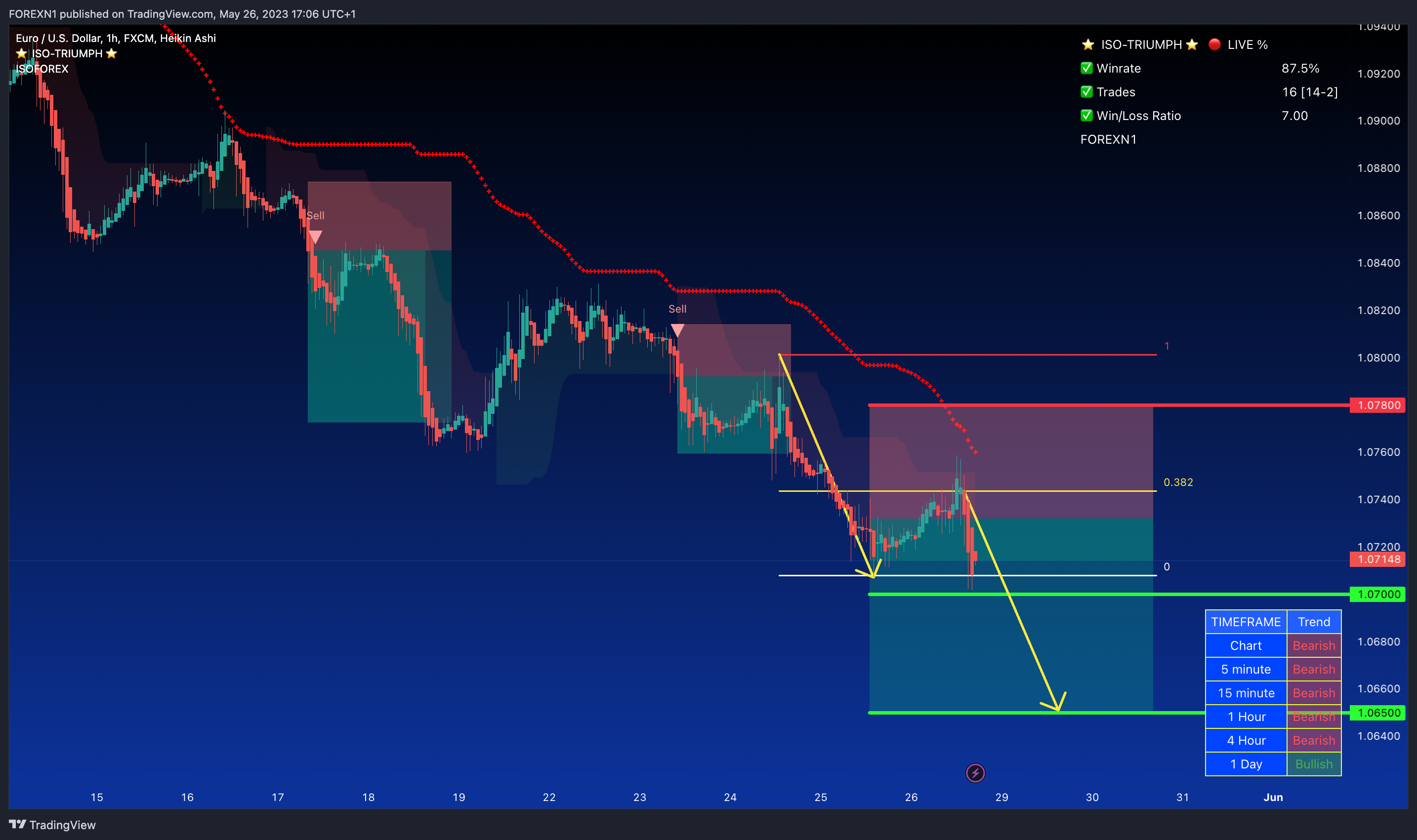Screen dimensions: 1417x840
Task: Click the Bearish cell in the Chart row
Action: click(x=1314, y=645)
